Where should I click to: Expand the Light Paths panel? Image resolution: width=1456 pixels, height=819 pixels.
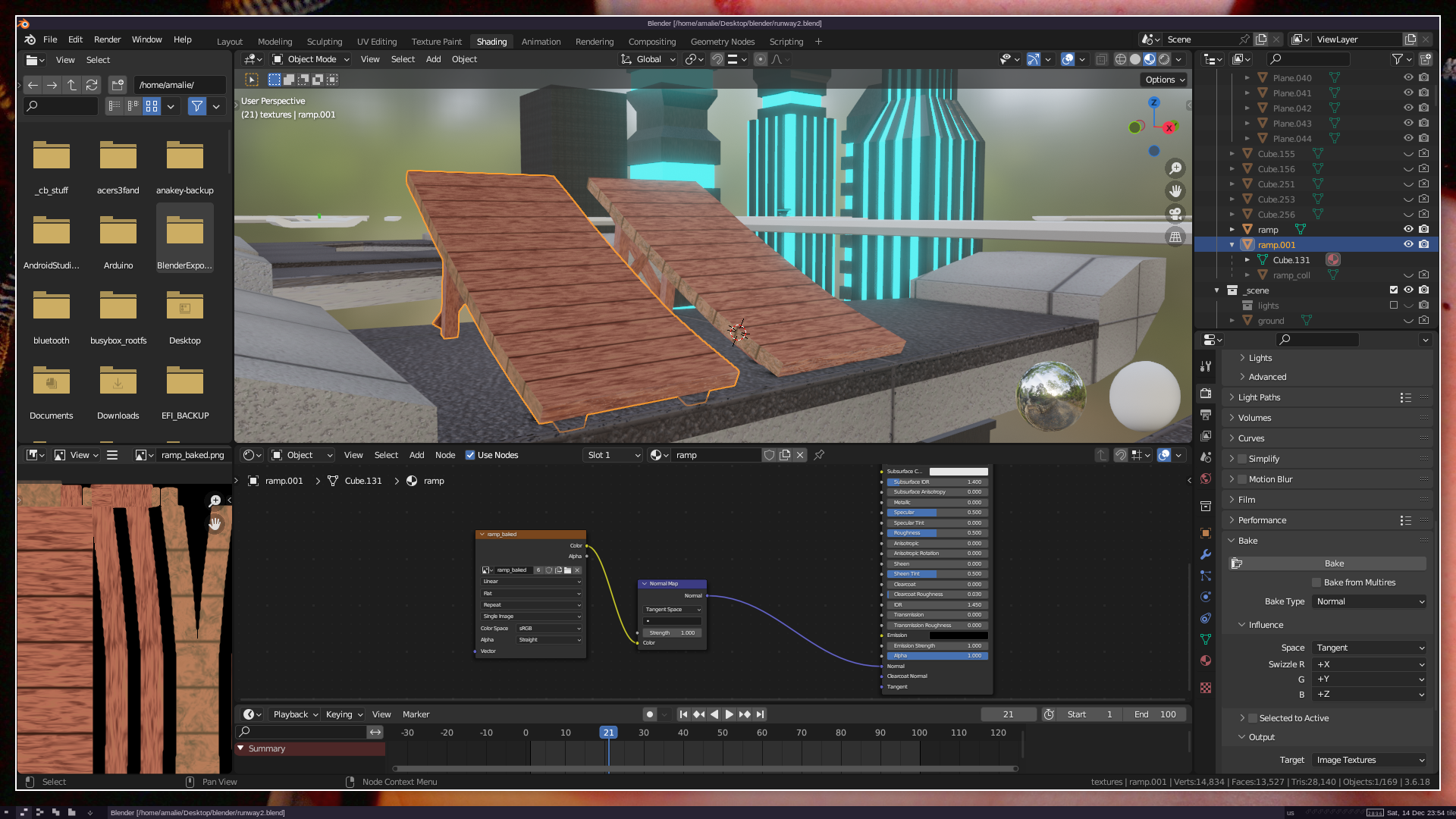[x=1259, y=397]
